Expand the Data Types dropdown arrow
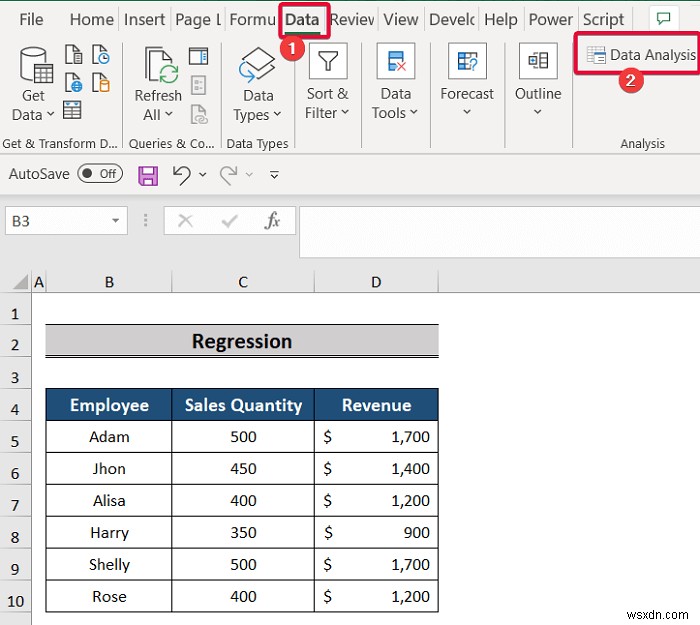Screen dimensions: 700x625 [x=277, y=114]
